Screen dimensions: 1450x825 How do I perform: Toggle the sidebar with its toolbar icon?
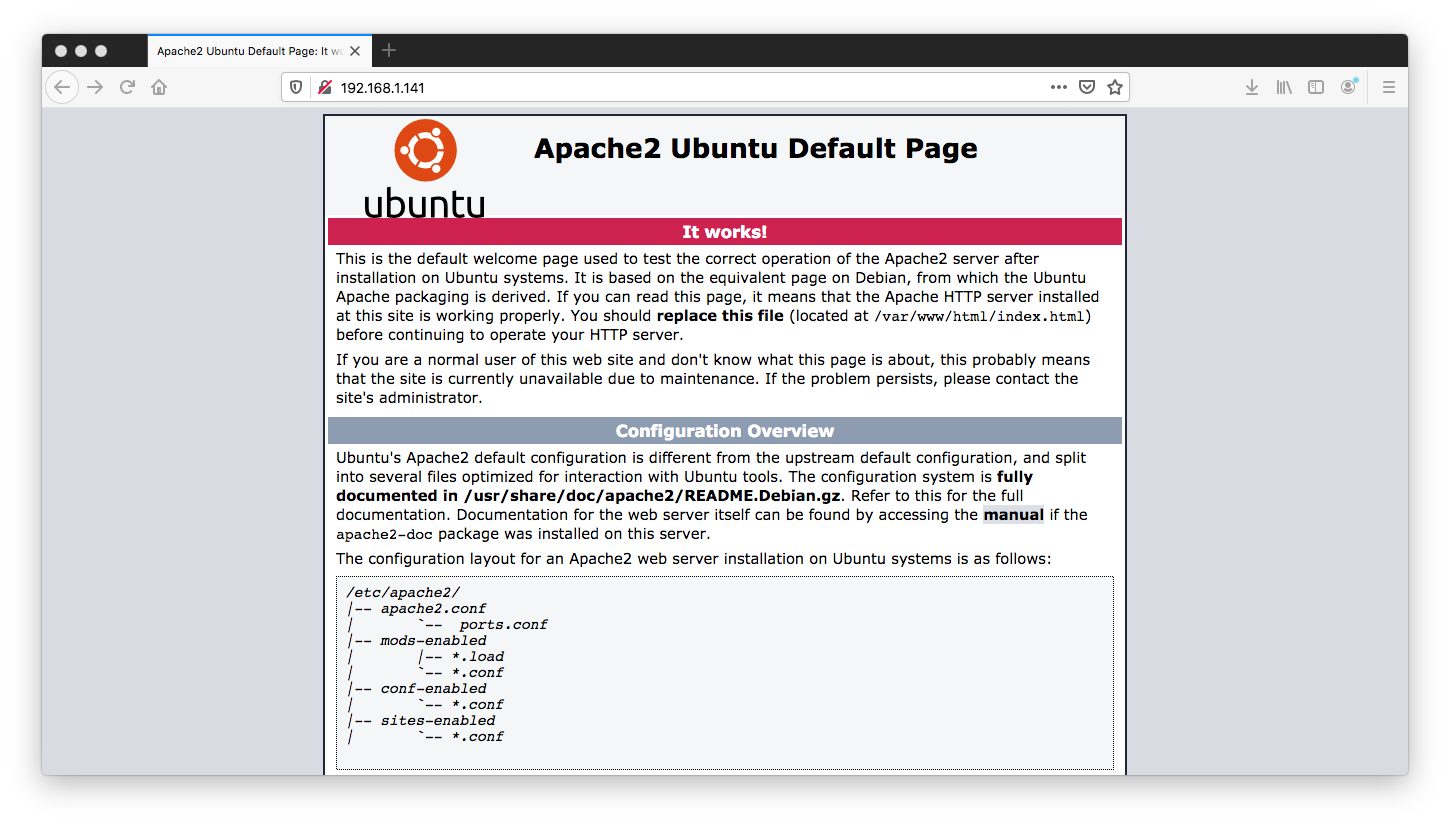pyautogui.click(x=1316, y=87)
